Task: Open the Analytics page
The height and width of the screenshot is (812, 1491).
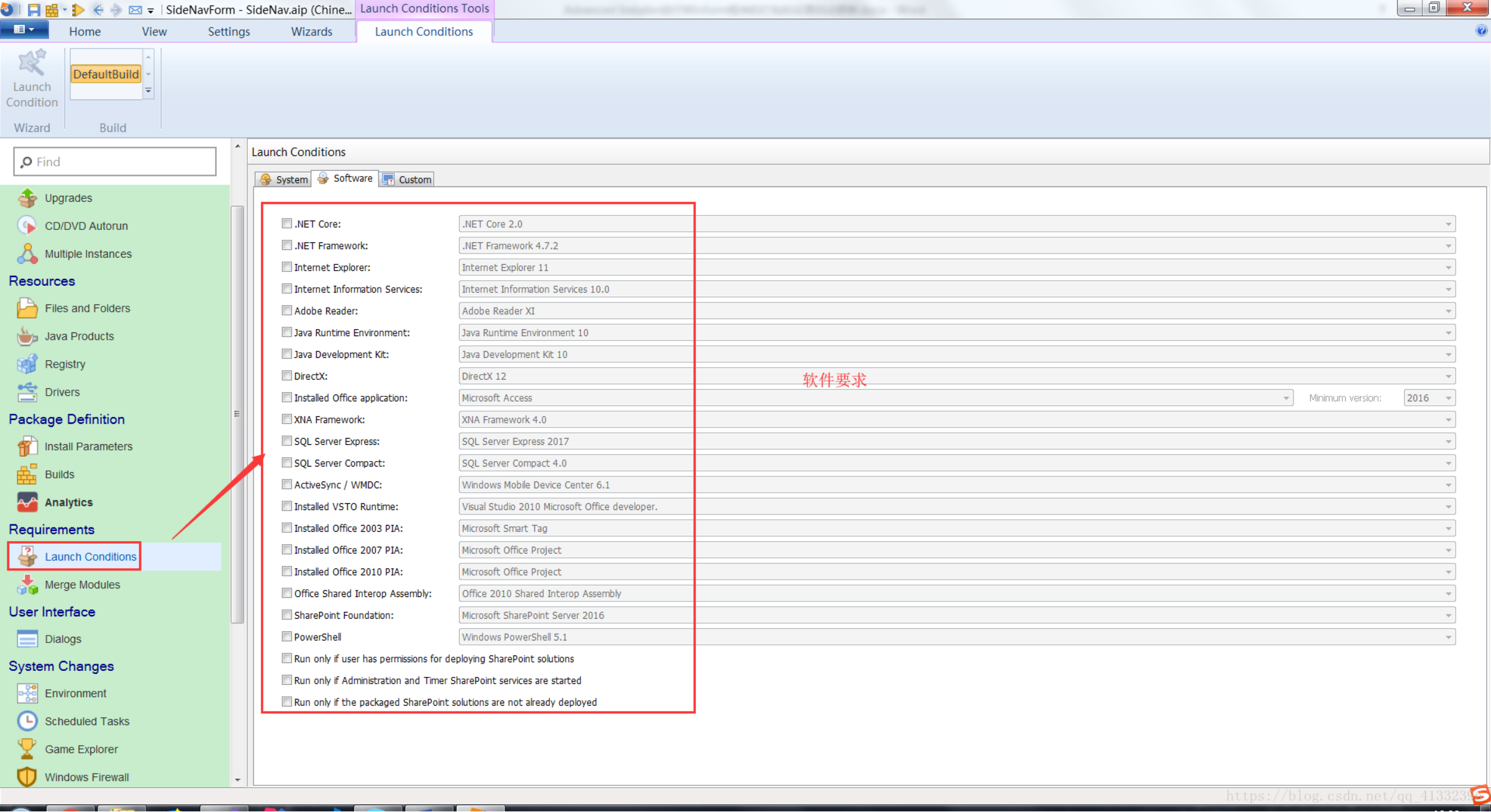Action: click(68, 502)
